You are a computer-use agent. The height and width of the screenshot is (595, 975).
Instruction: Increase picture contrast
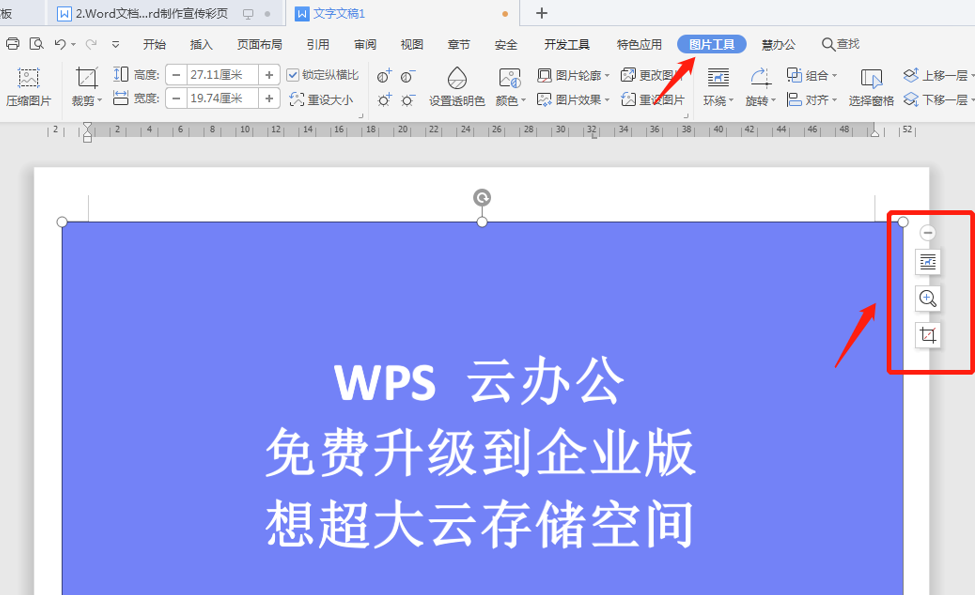(x=384, y=76)
